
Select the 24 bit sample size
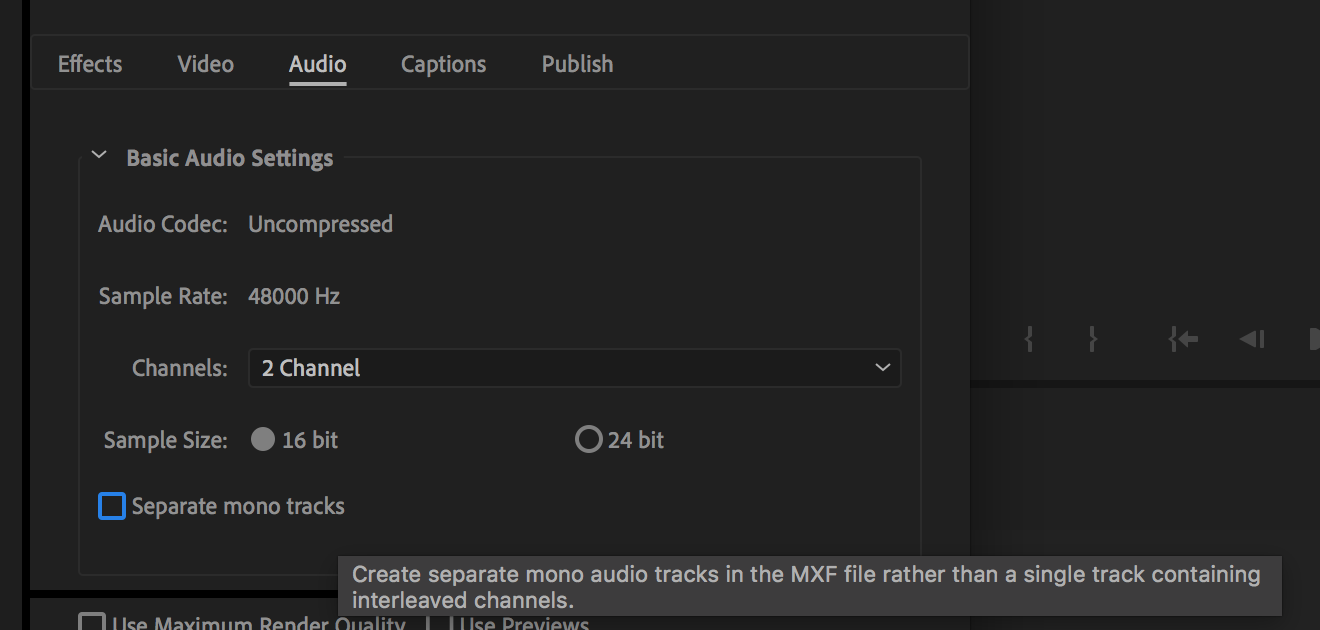[588, 439]
